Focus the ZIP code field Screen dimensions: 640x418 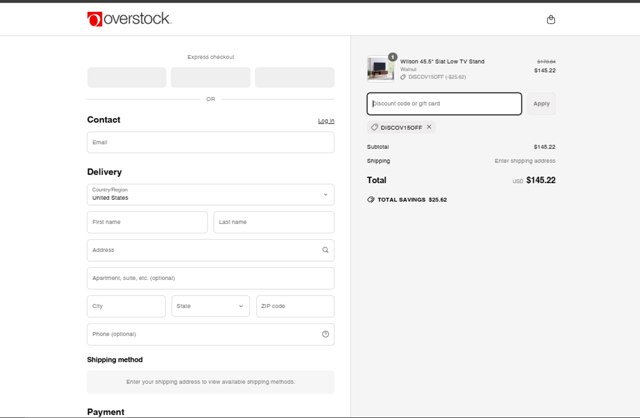[295, 306]
